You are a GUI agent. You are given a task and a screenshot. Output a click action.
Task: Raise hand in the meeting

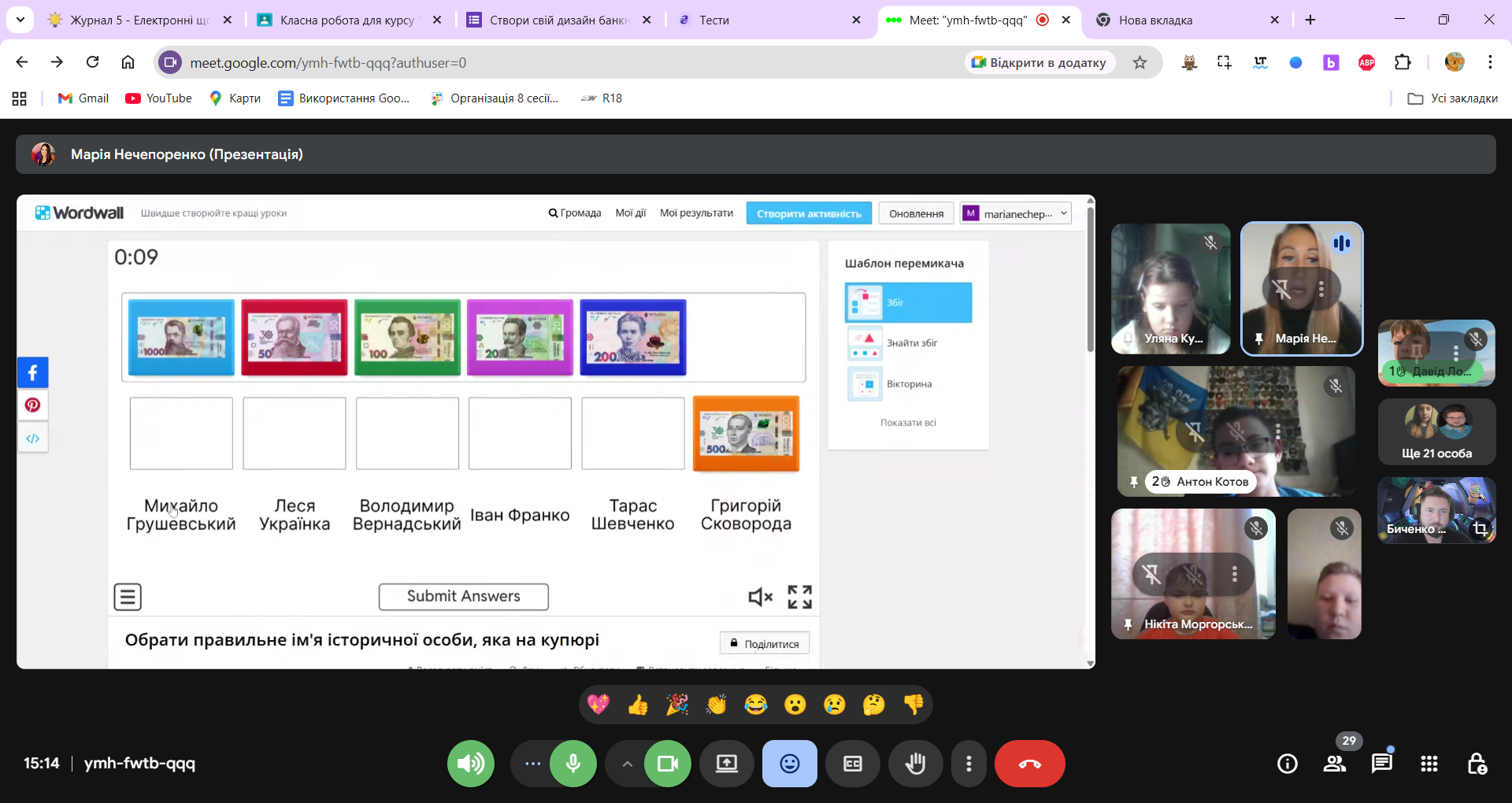[915, 764]
